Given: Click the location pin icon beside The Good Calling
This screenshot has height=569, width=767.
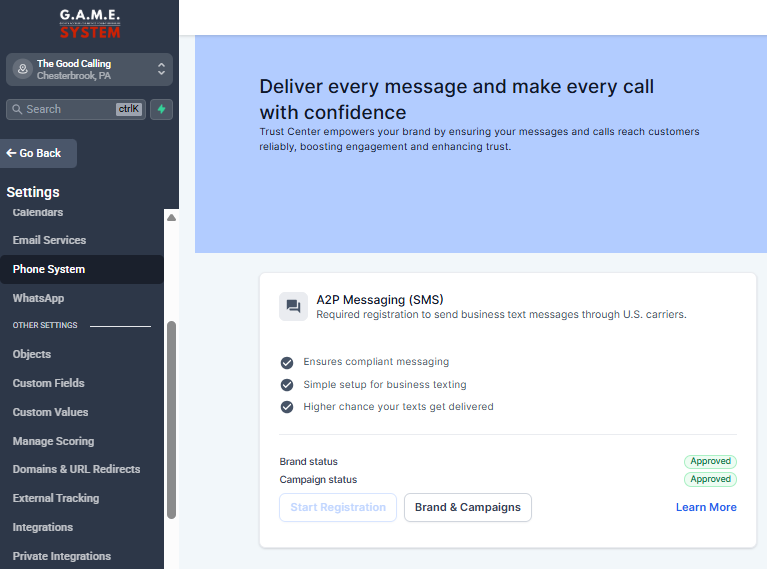Looking at the screenshot, I should click(x=23, y=69).
